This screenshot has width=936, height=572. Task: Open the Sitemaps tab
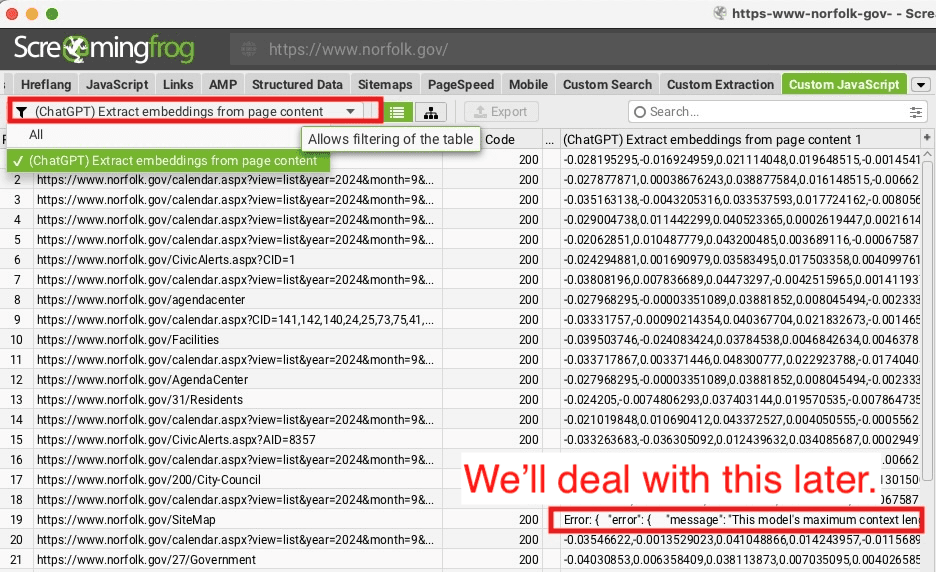coord(385,85)
